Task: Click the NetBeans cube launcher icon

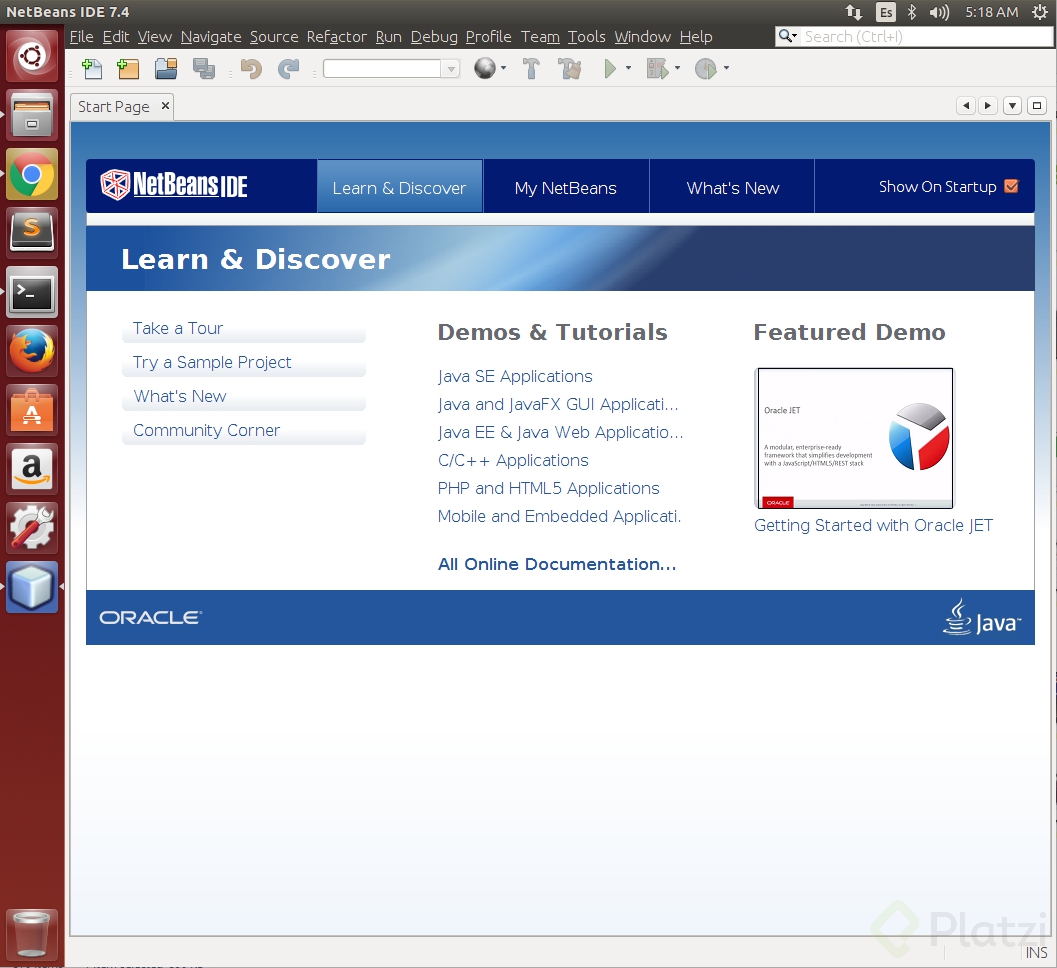Action: 32,587
